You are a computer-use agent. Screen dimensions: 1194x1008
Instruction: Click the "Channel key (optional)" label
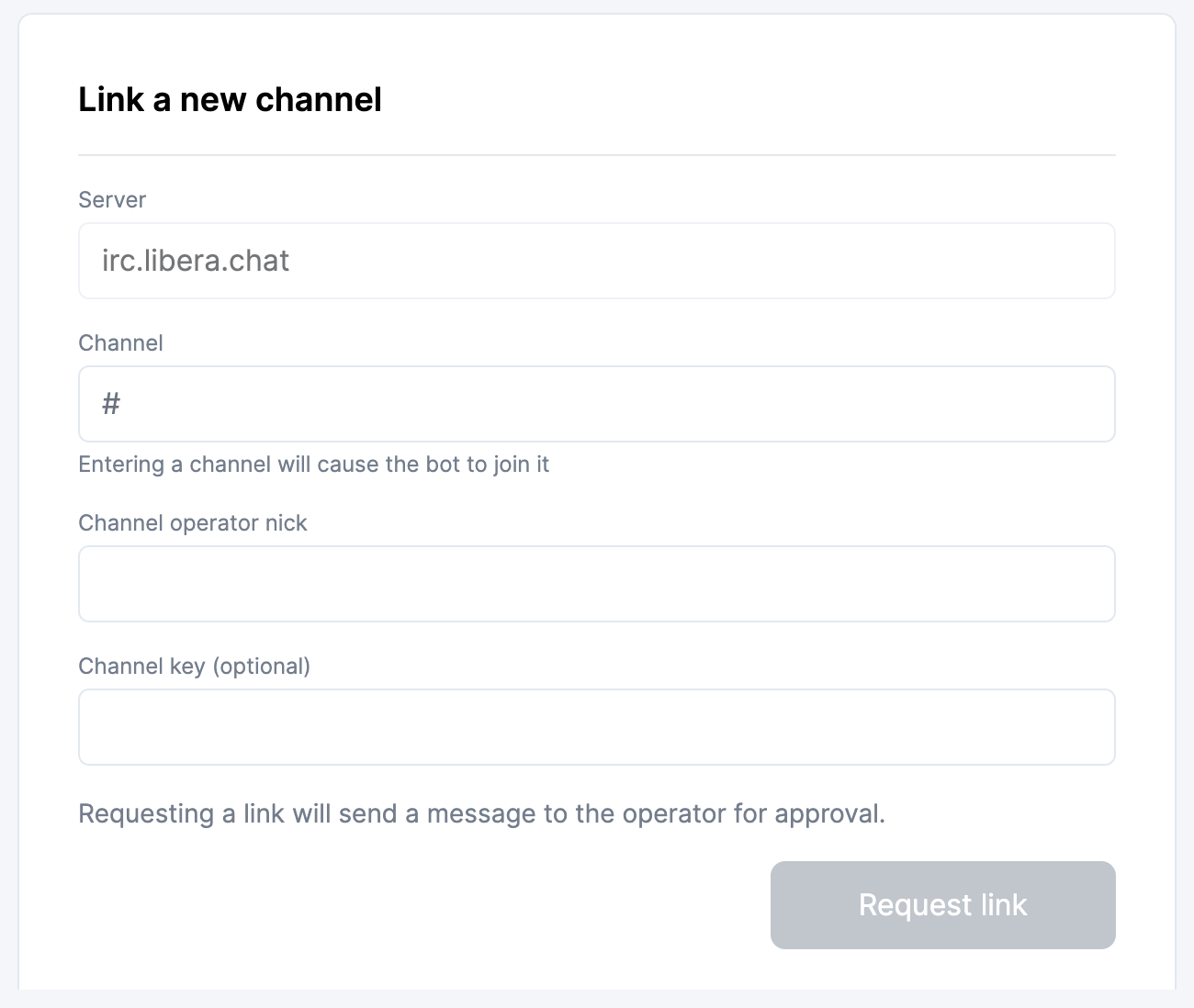tap(194, 666)
